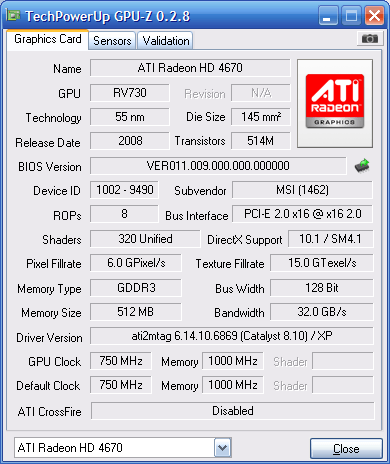This screenshot has height=464, width=390.
Task: Open the graphics card selection dropdown arrow
Action: tap(222, 448)
